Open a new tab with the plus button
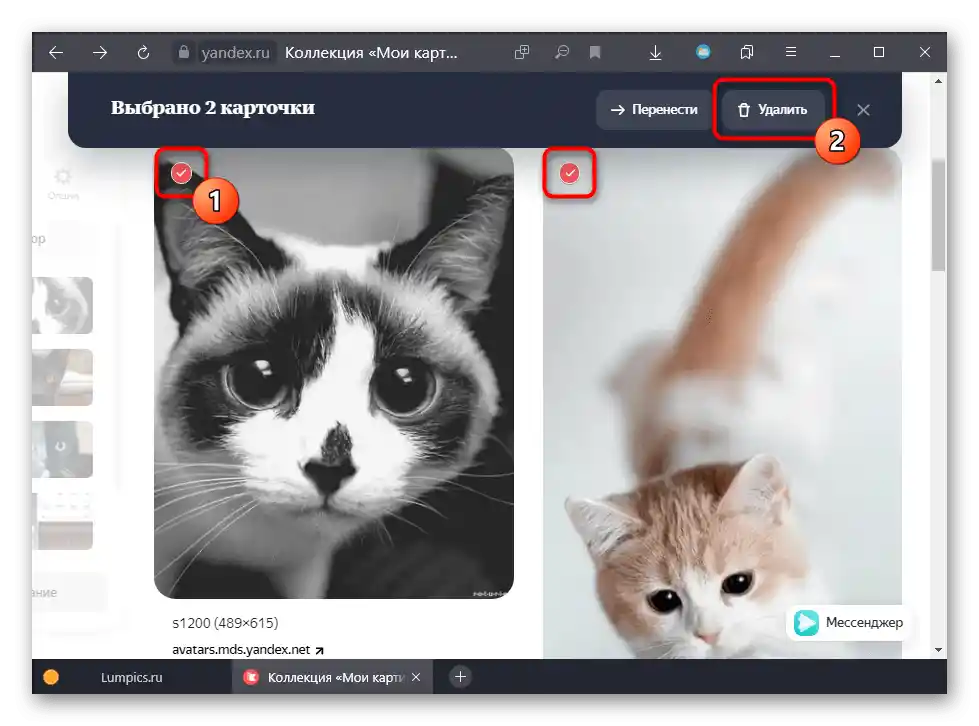 pyautogui.click(x=460, y=677)
